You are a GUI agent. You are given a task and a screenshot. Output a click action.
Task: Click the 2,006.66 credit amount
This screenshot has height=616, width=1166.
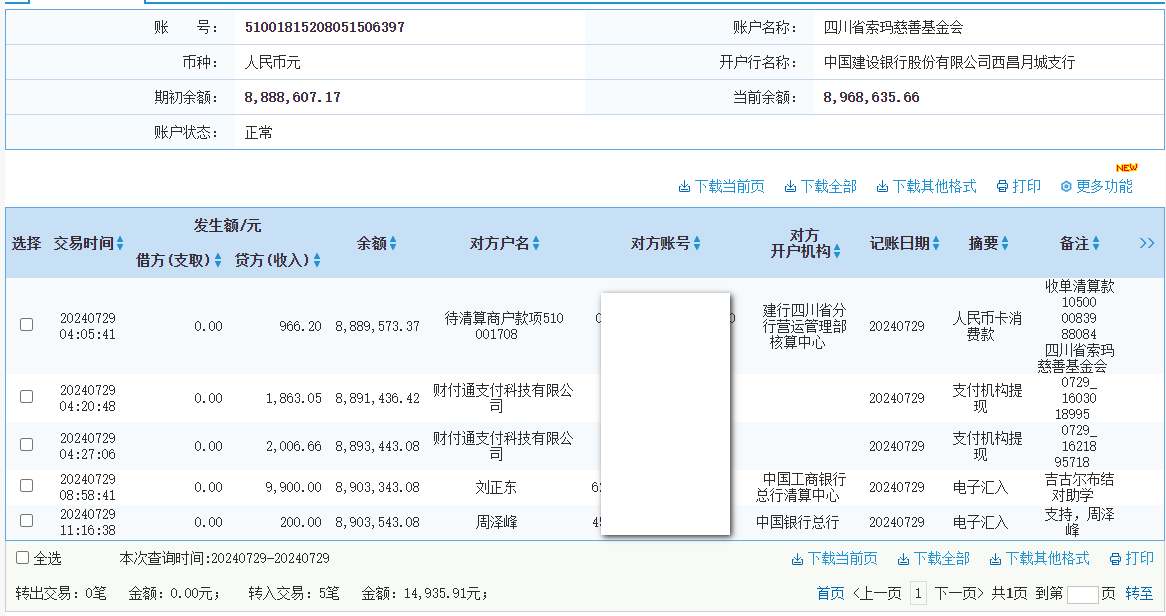(x=294, y=446)
